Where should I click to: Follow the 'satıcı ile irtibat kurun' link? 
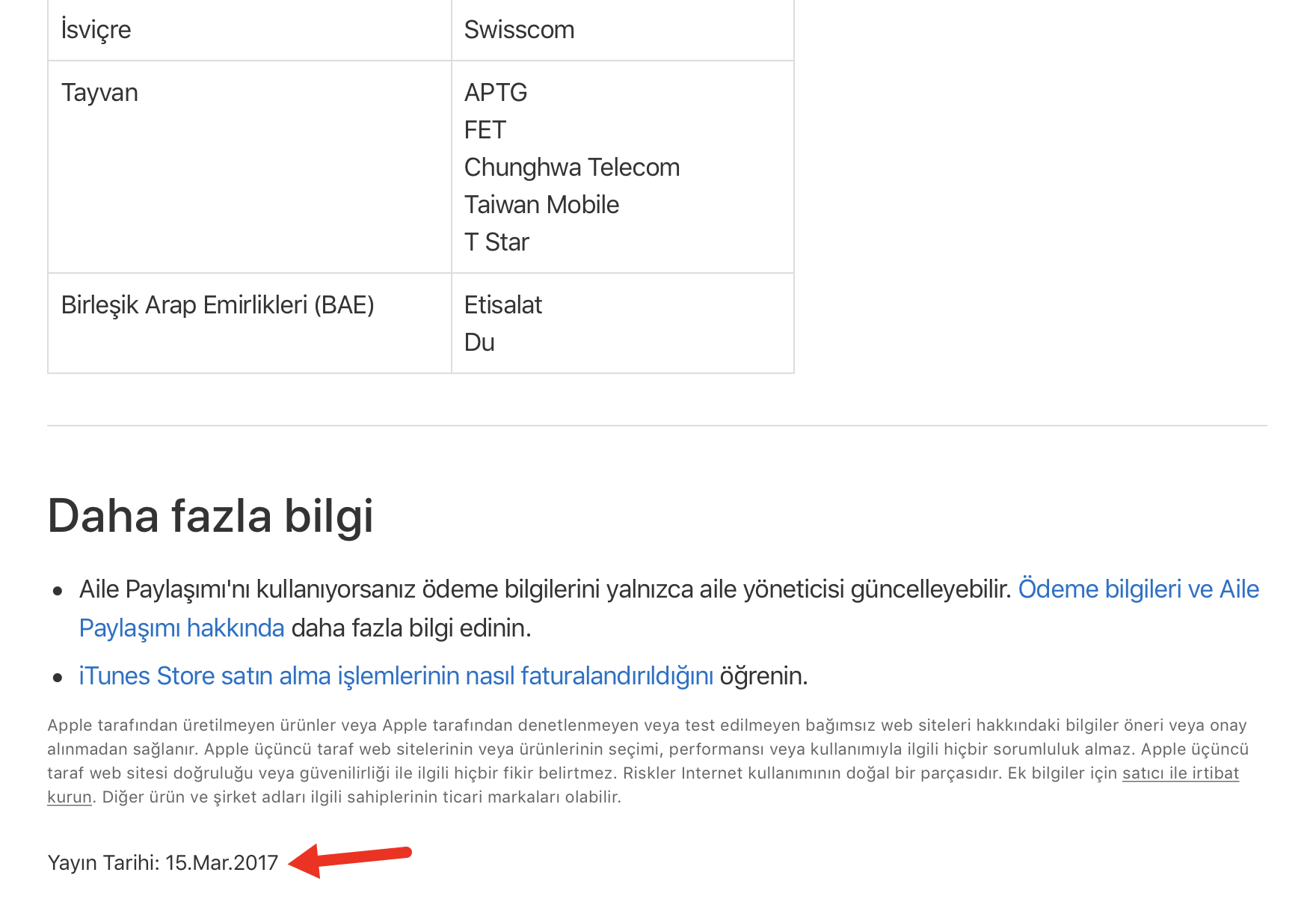(1180, 773)
